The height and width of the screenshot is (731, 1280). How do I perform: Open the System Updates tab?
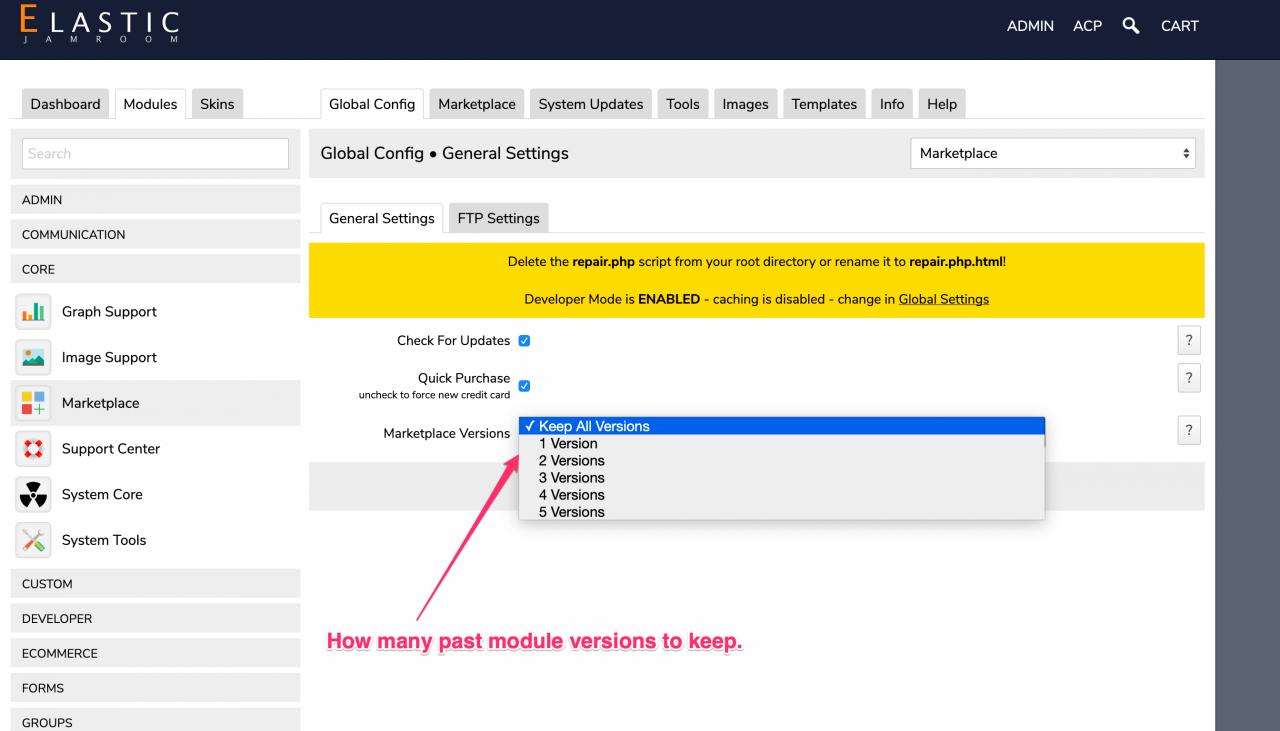tap(590, 104)
